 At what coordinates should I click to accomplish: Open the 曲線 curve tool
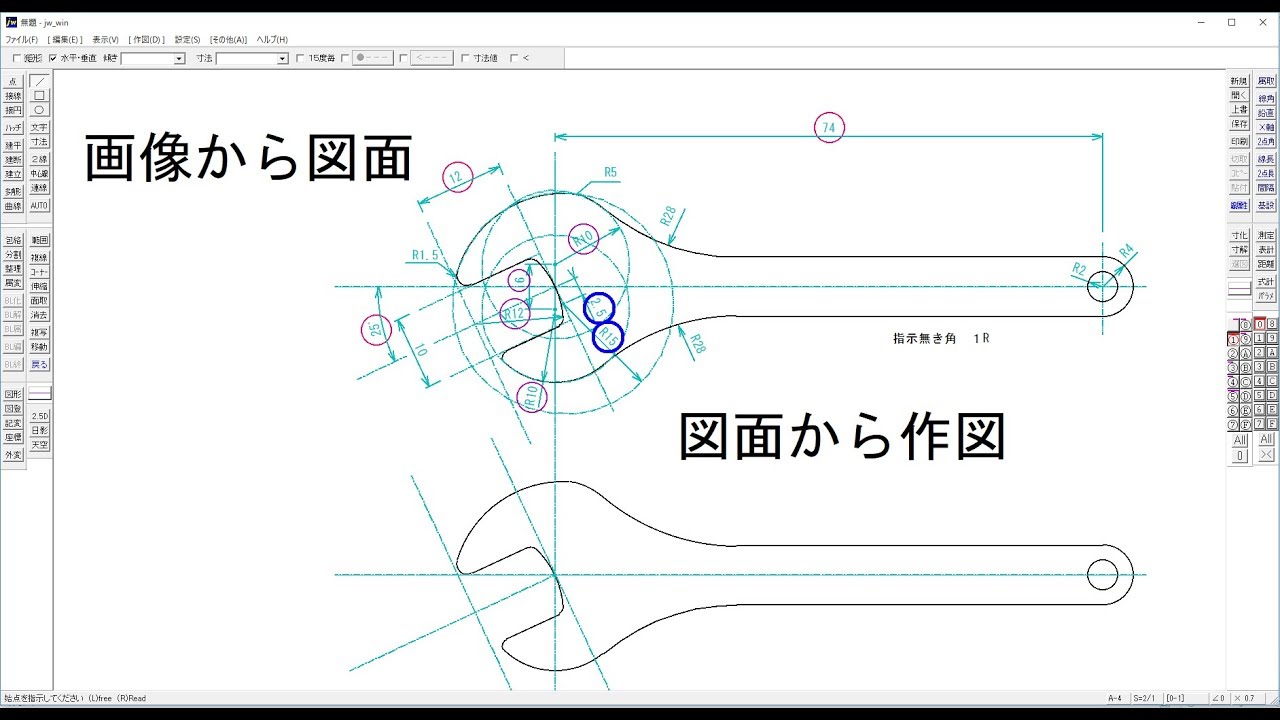13,206
